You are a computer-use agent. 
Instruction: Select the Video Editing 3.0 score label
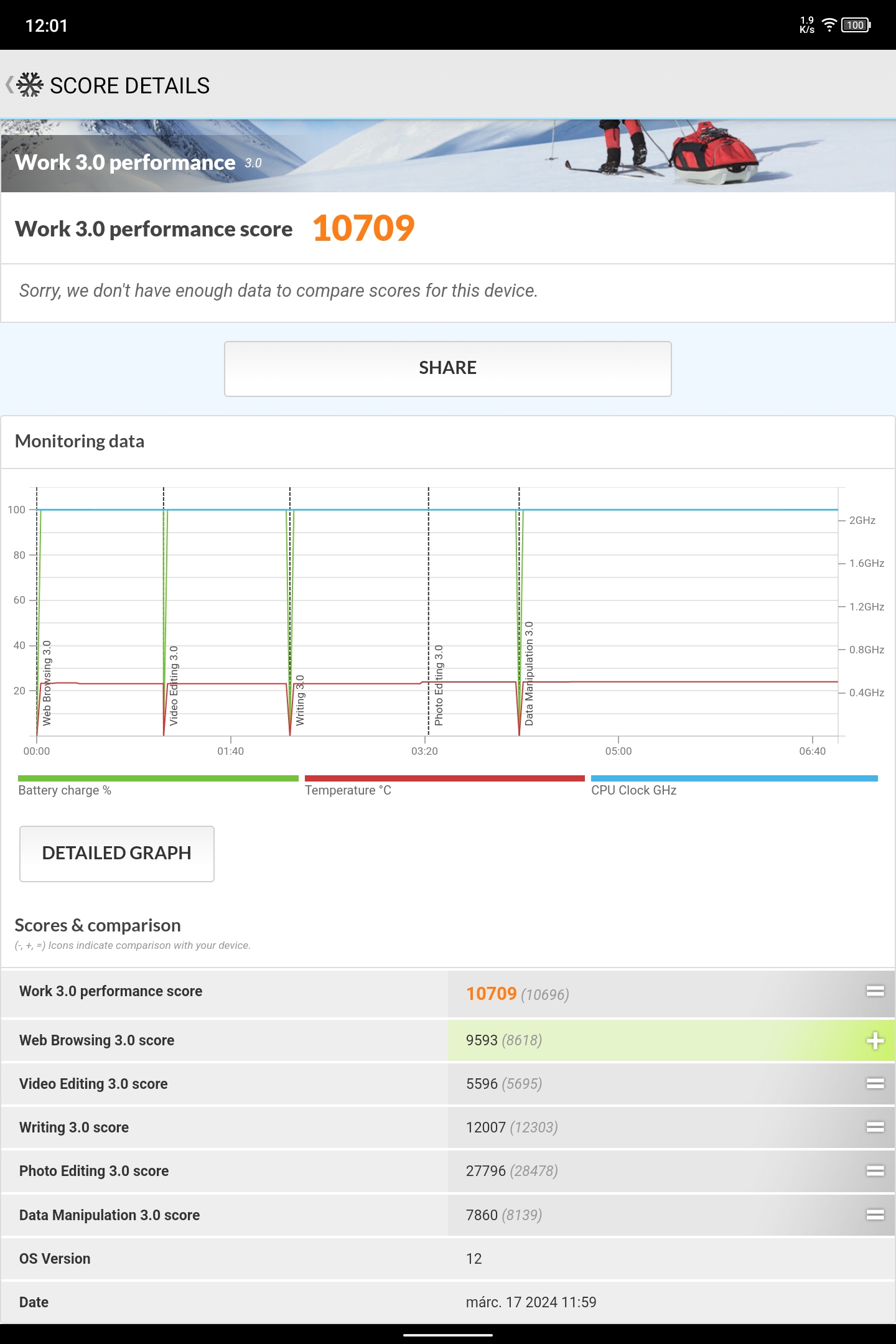93,1084
